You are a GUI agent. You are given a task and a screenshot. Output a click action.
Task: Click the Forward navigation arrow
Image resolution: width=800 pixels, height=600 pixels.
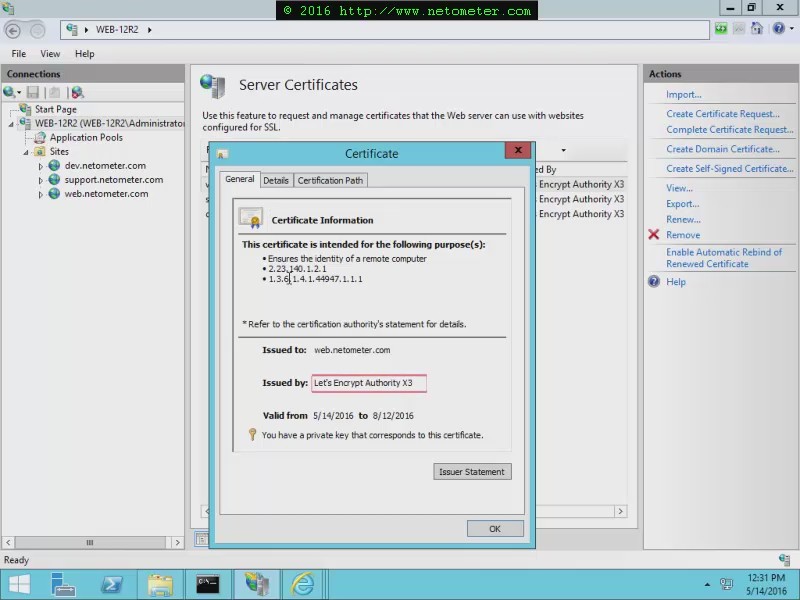pyautogui.click(x=37, y=31)
